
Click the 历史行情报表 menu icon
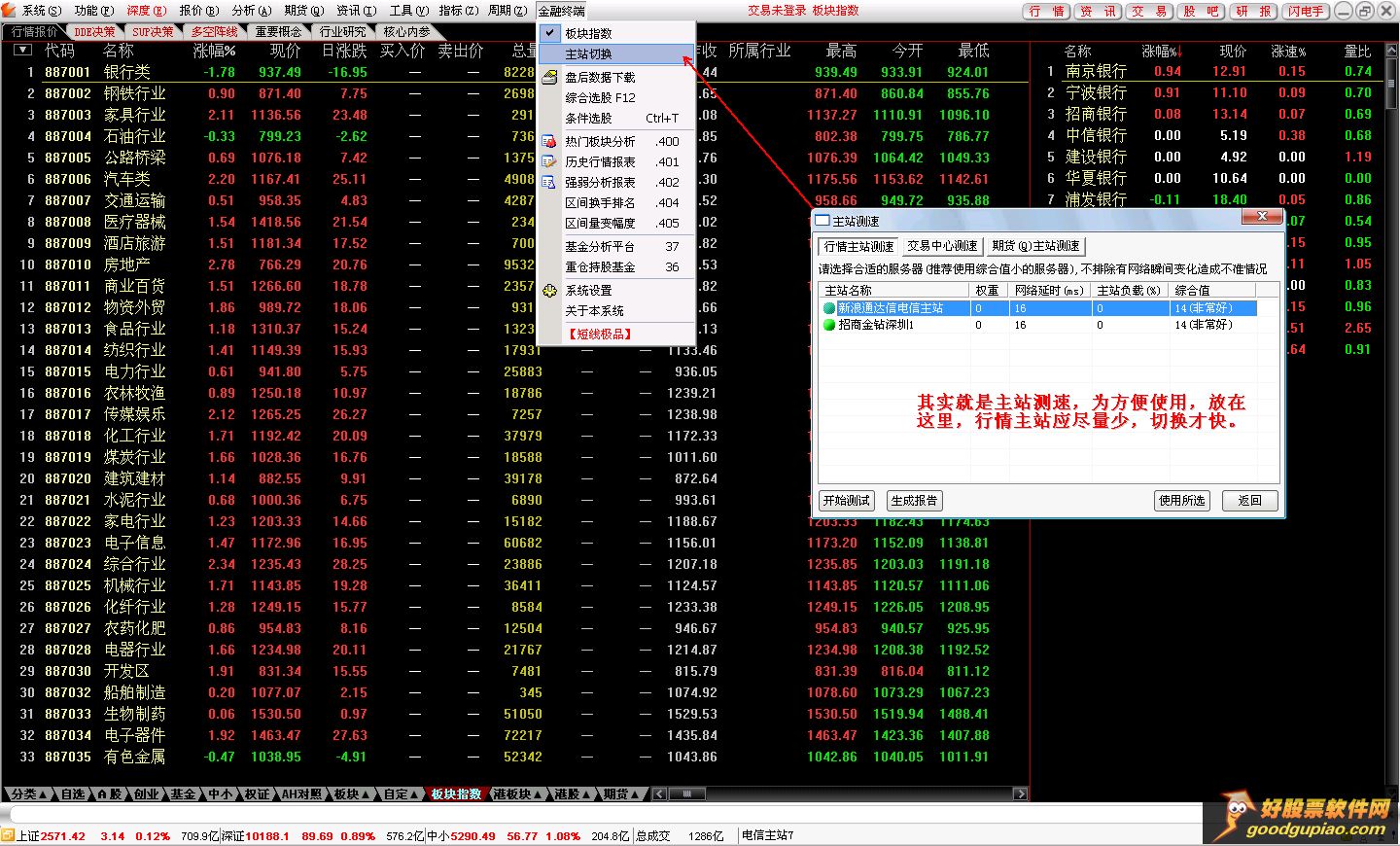tap(550, 161)
